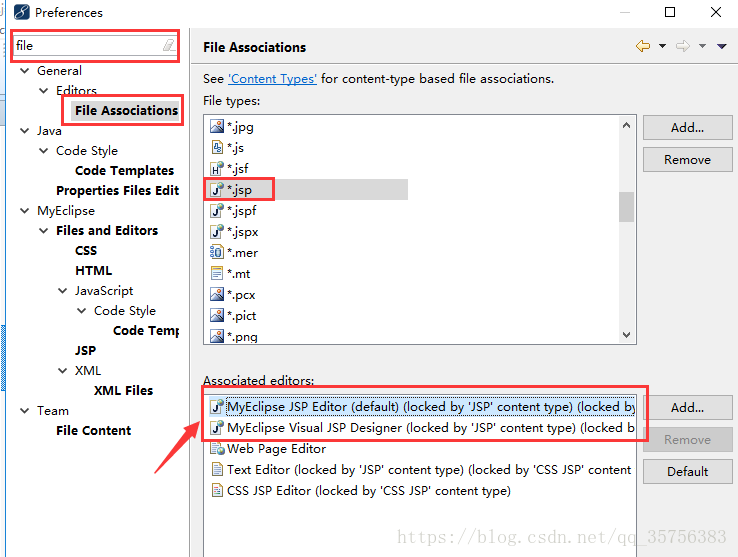Select the JSP preference page

(x=85, y=350)
